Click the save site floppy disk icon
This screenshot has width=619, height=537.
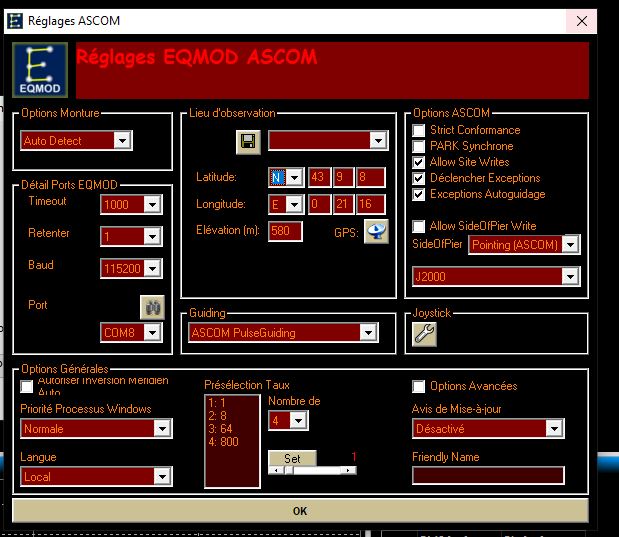point(248,141)
